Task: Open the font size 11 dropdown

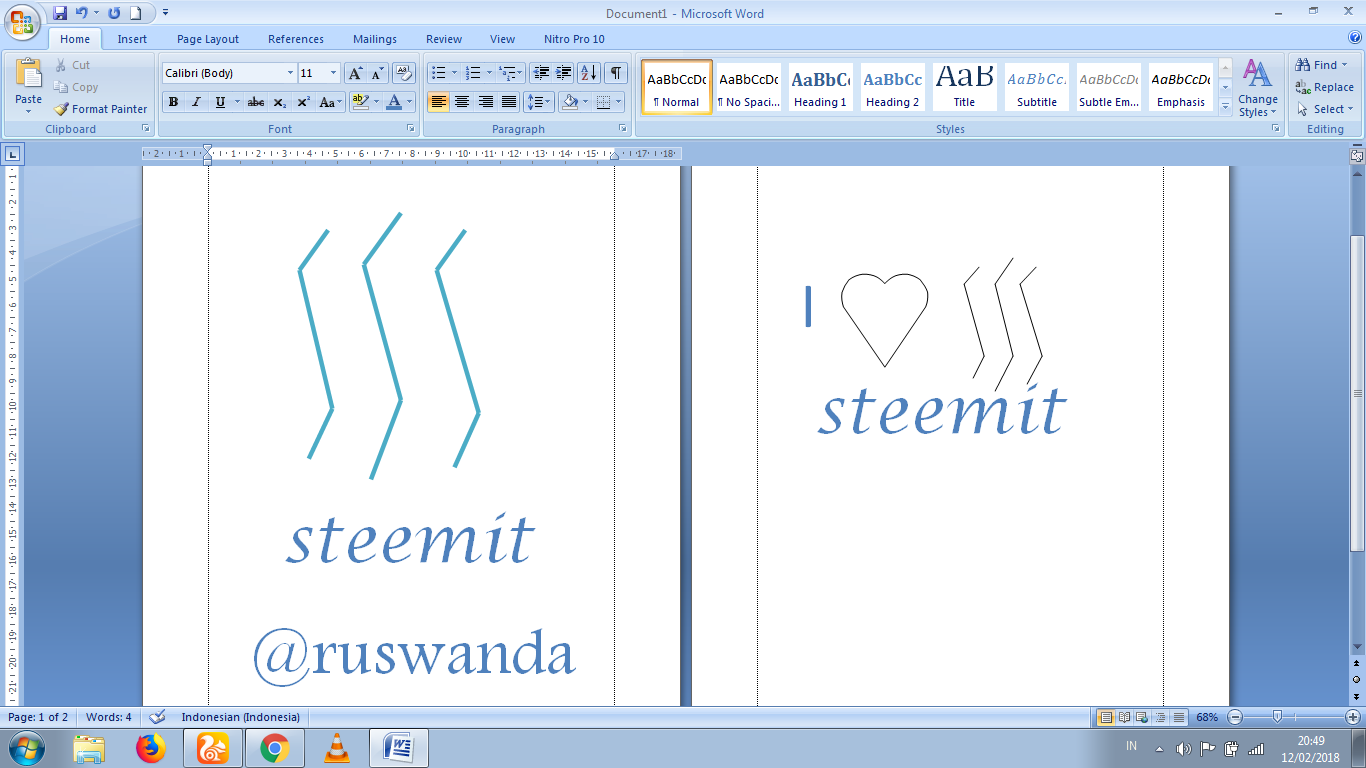Action: click(x=334, y=73)
